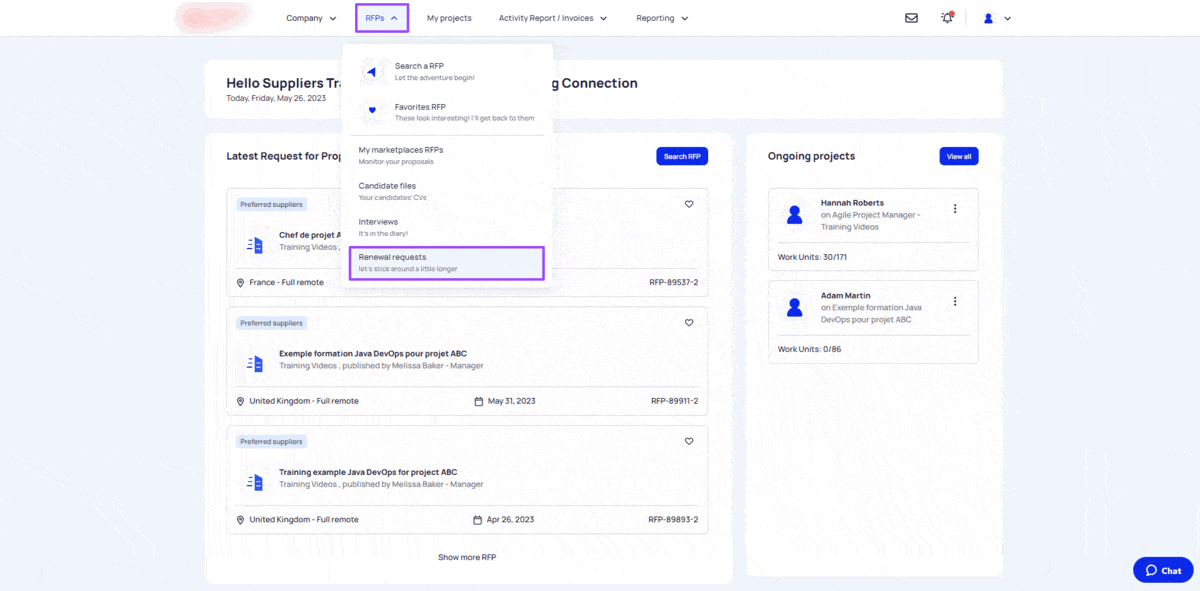
Task: Click the View all button
Action: 959,156
